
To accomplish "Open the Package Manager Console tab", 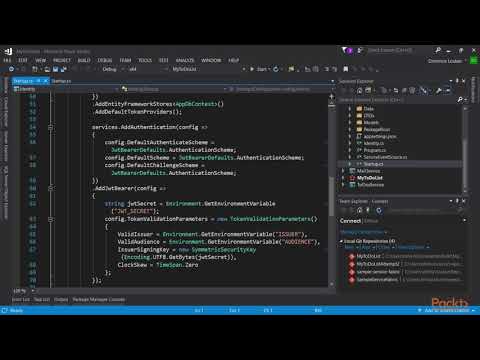I will (99, 300).
